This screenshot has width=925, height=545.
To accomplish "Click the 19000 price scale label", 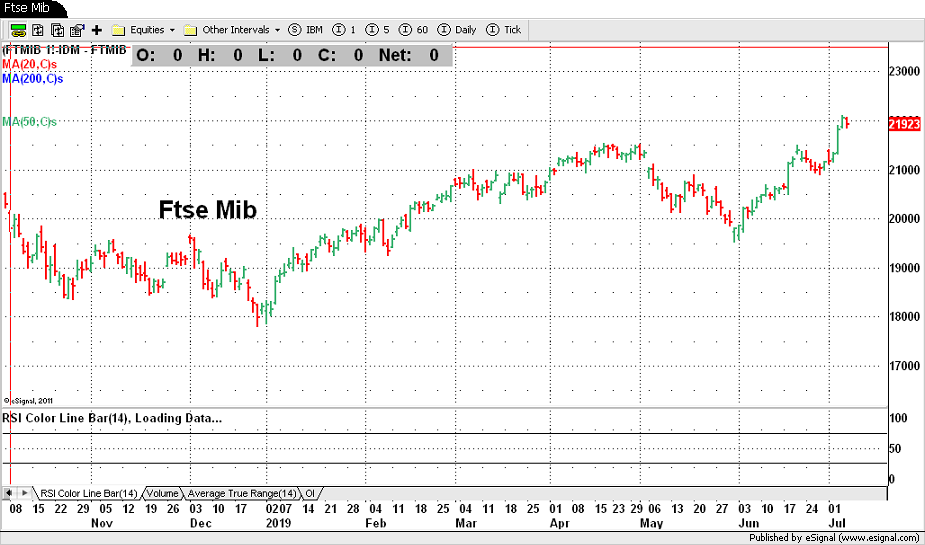I will [x=904, y=268].
